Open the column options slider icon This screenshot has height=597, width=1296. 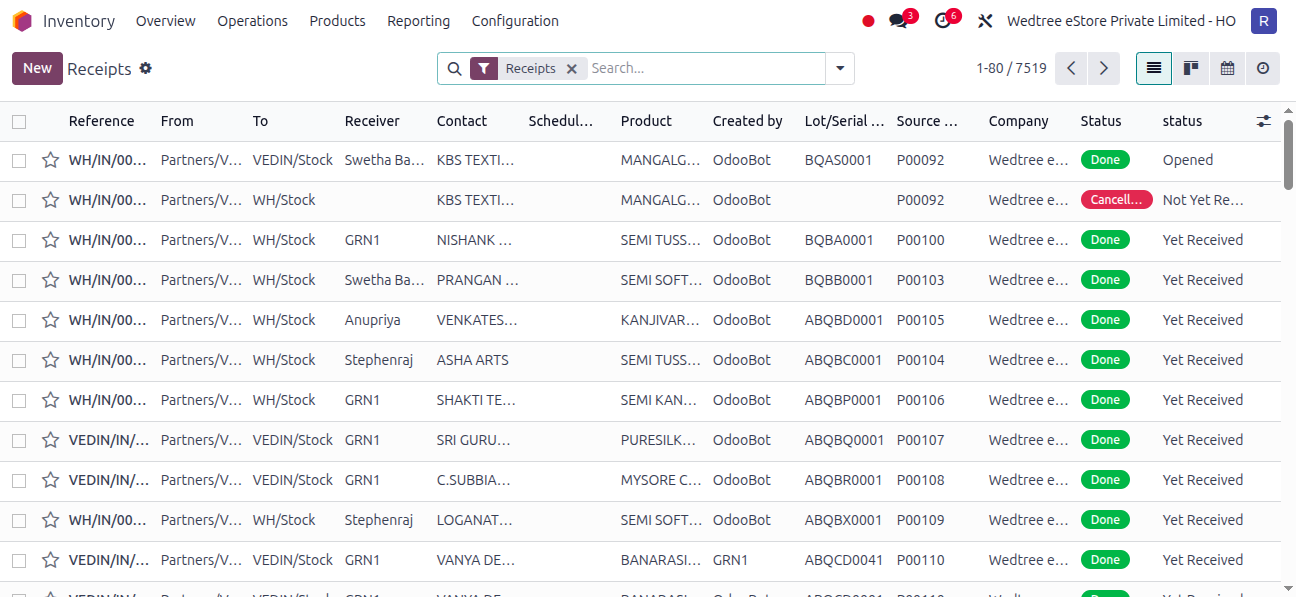1263,120
